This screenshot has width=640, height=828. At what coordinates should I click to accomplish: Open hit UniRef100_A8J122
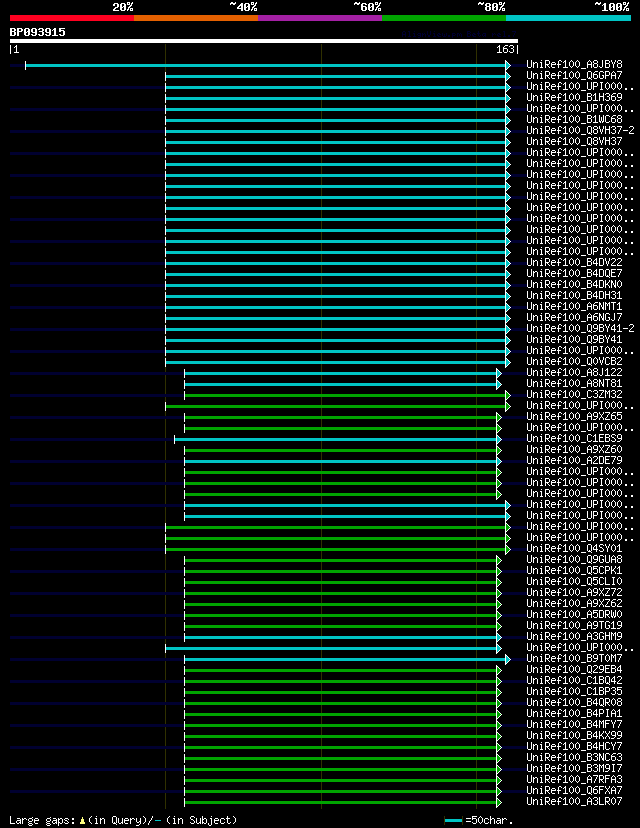[575, 373]
